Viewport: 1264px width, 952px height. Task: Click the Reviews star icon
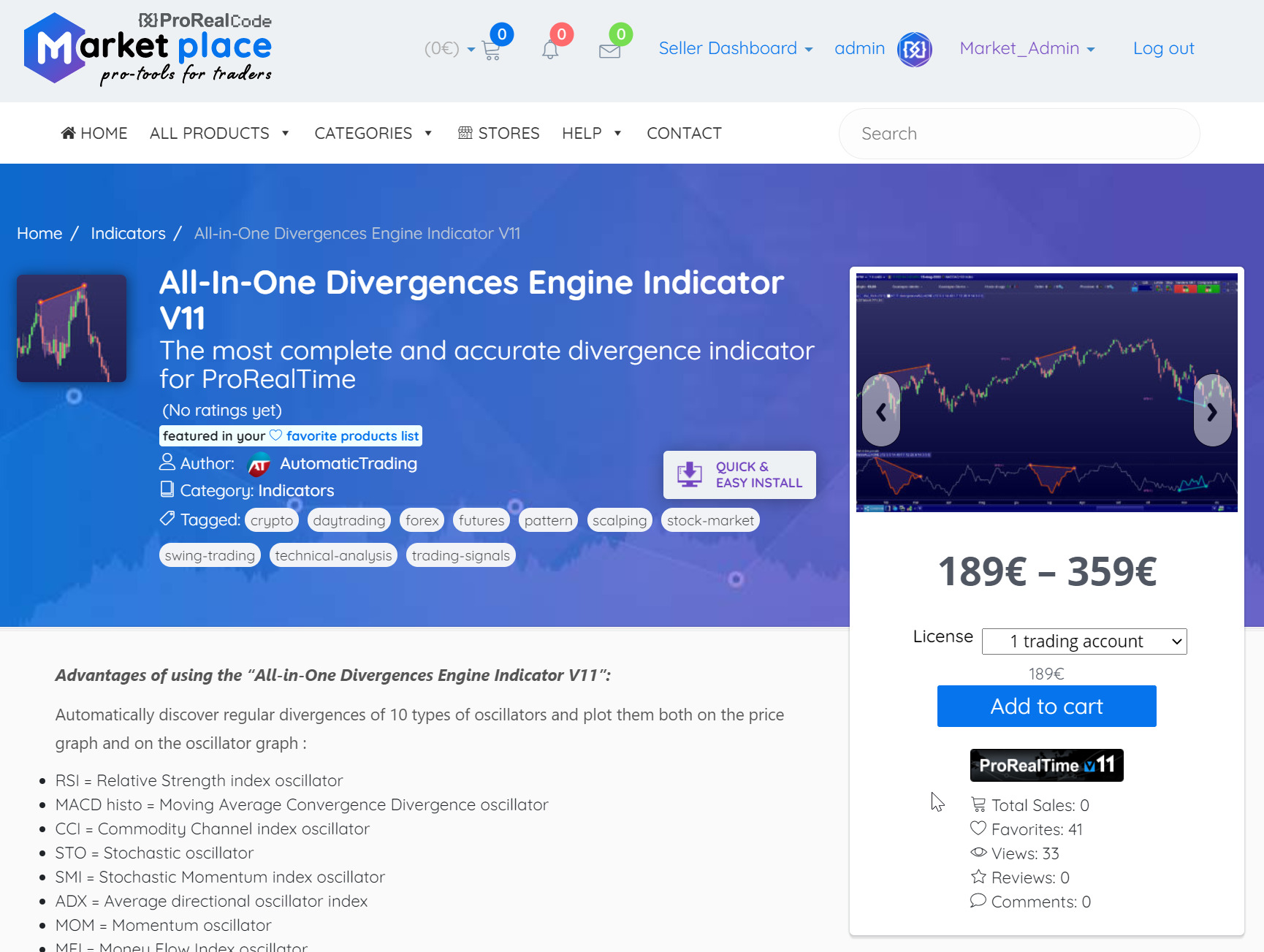(x=978, y=877)
